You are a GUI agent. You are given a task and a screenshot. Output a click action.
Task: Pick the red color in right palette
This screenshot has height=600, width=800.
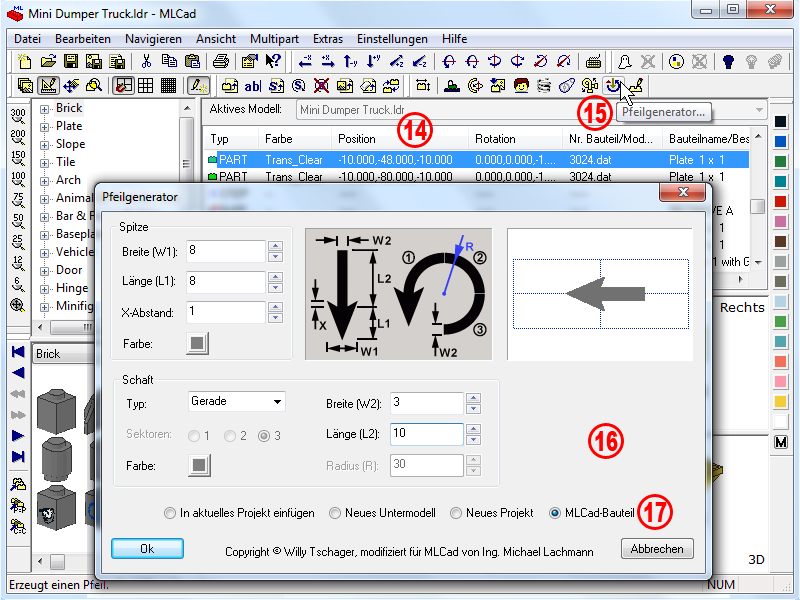tap(781, 201)
